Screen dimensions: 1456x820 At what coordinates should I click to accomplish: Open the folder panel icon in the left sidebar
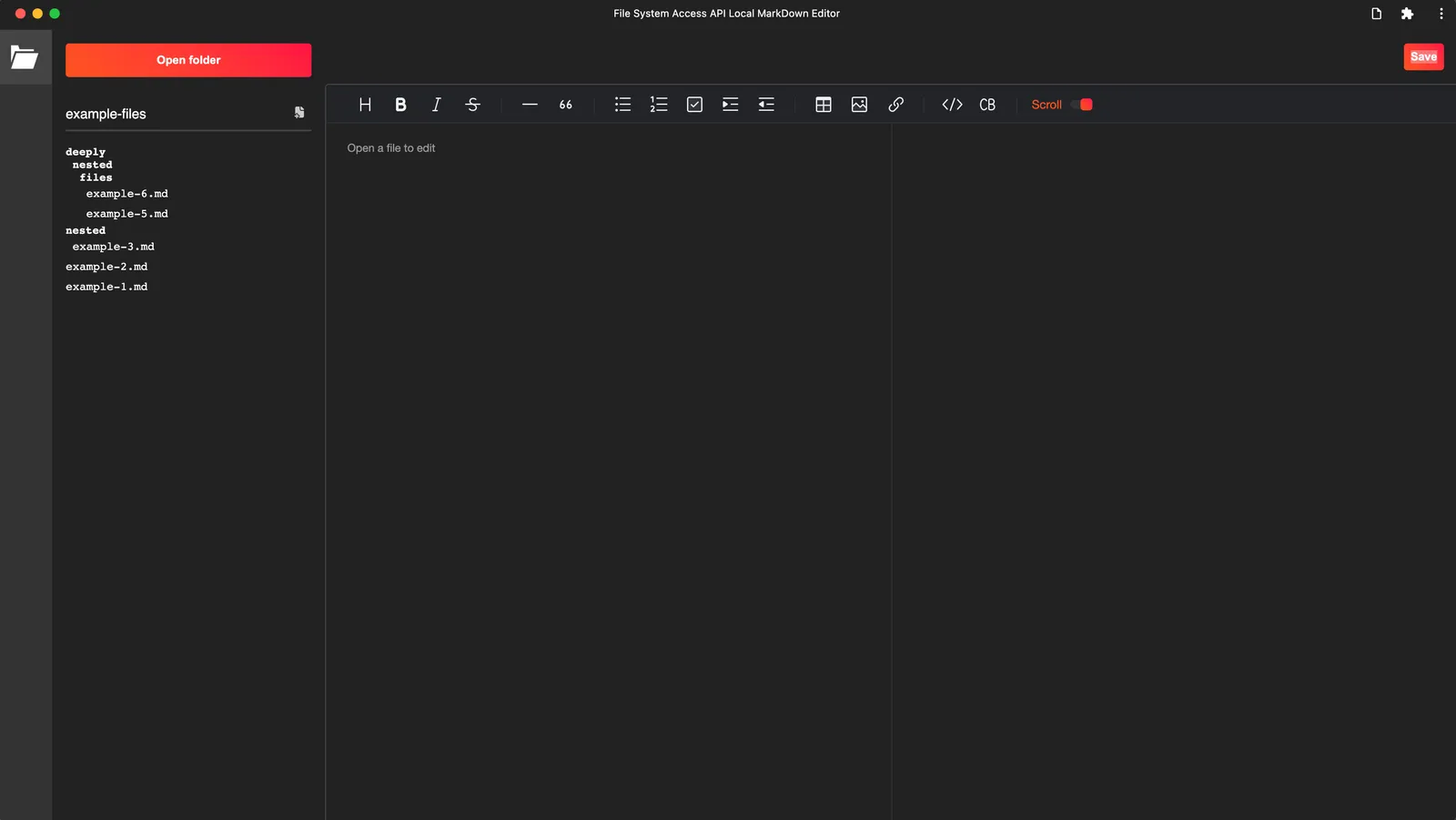(x=25, y=56)
